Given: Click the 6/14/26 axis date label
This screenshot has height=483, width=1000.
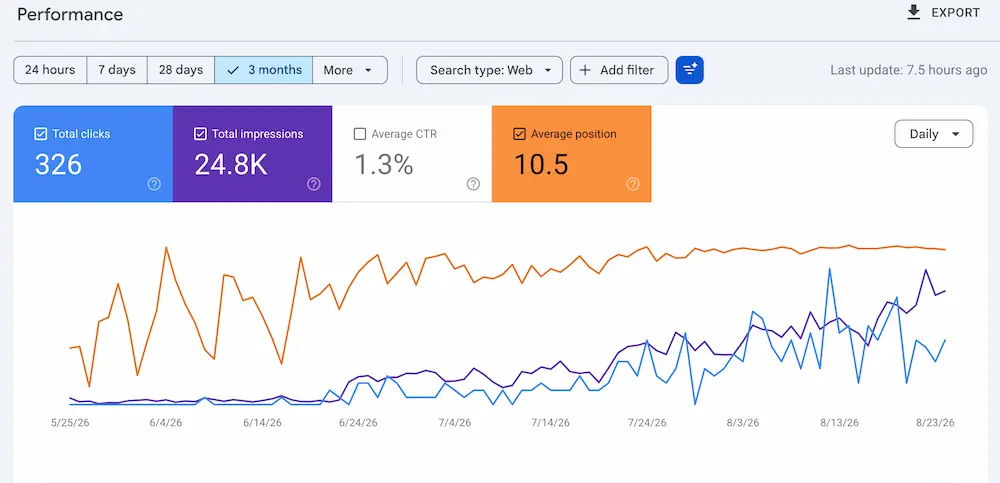Looking at the screenshot, I should pyautogui.click(x=262, y=423).
